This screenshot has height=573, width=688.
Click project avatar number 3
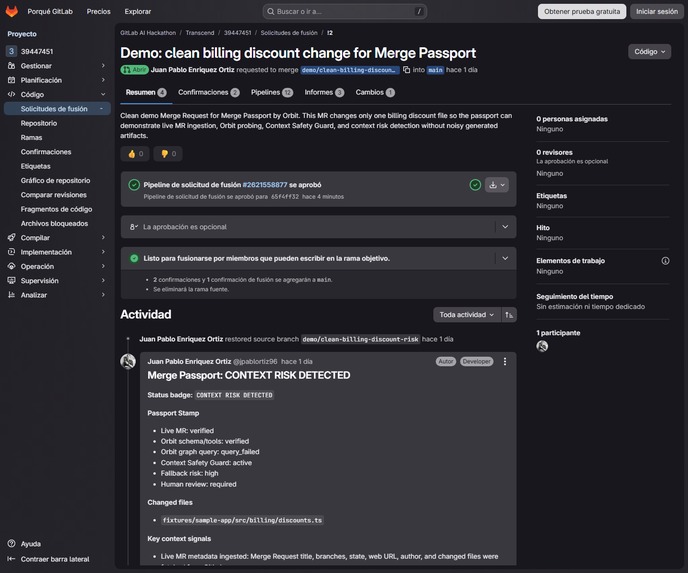click(11, 51)
